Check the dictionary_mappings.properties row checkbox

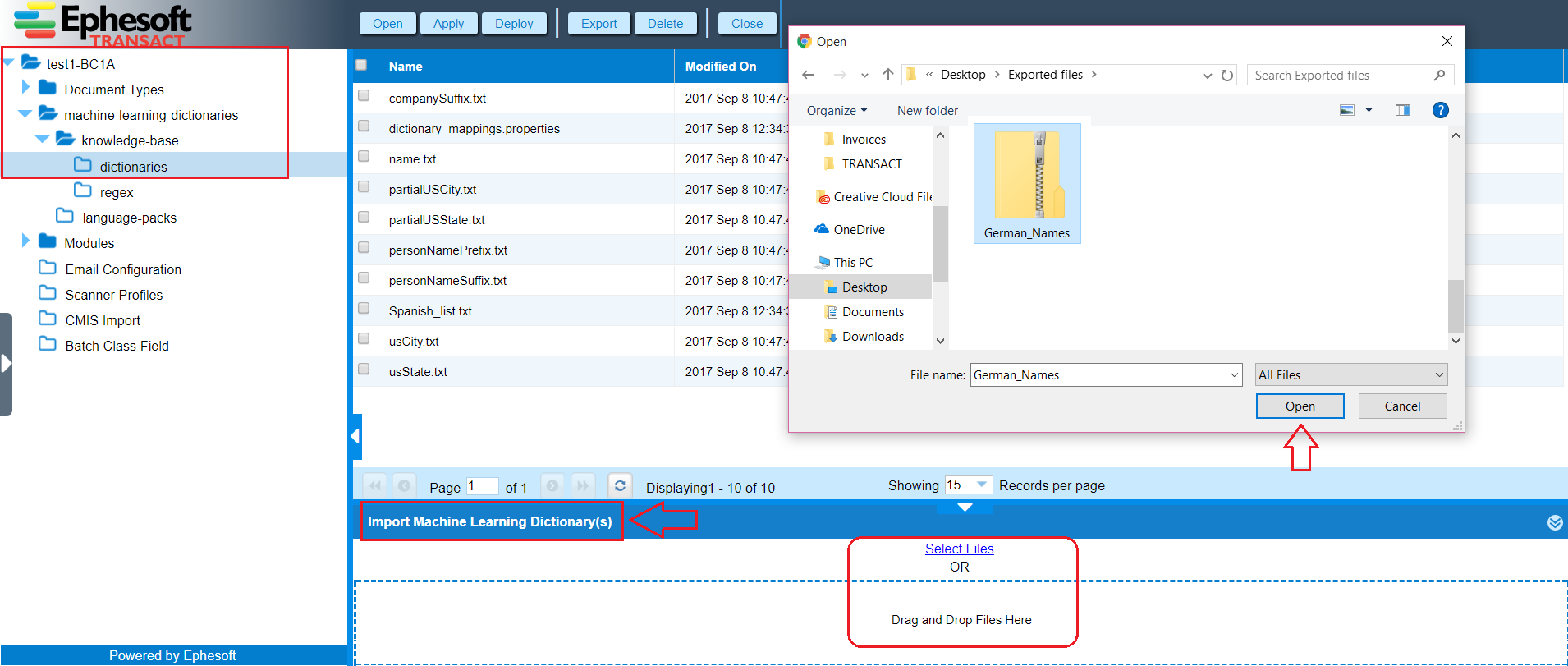[x=364, y=126]
